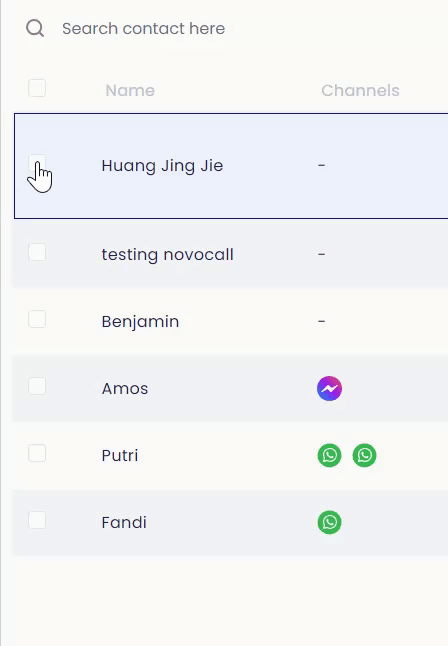Open contact Huang Jing Jie

pyautogui.click(x=162, y=166)
